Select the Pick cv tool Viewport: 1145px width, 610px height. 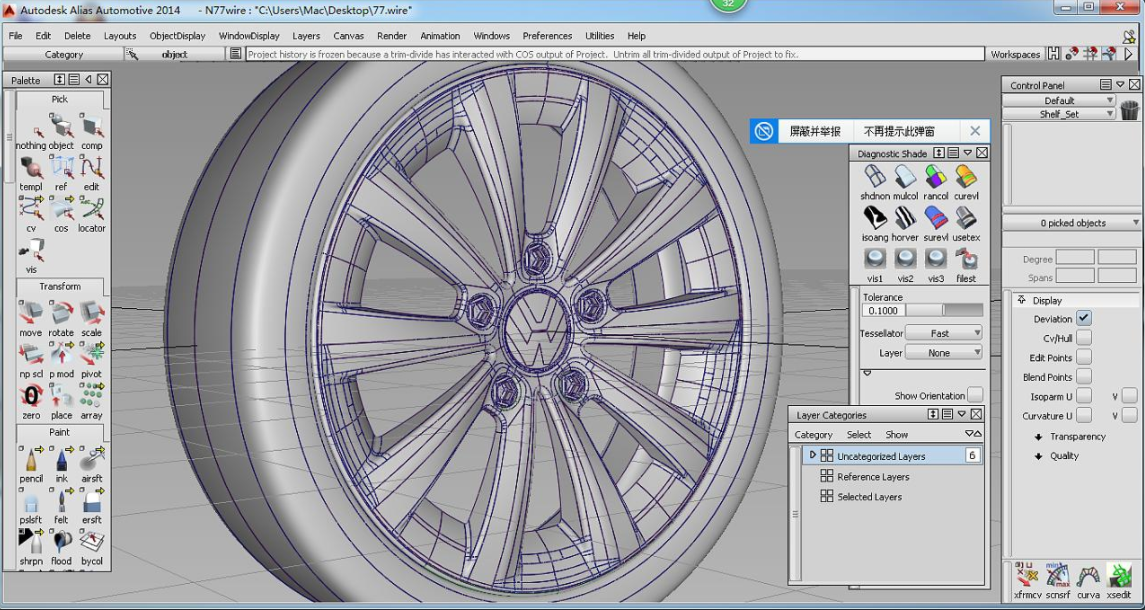[31, 214]
